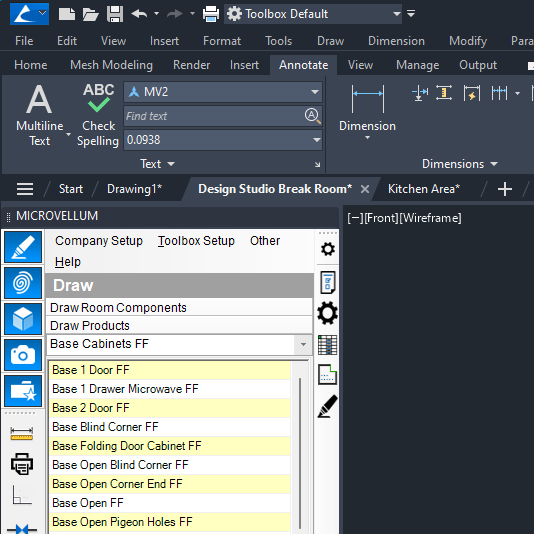Open the Toolbox Default workspace dropdown
The height and width of the screenshot is (534, 534).
pos(313,14)
